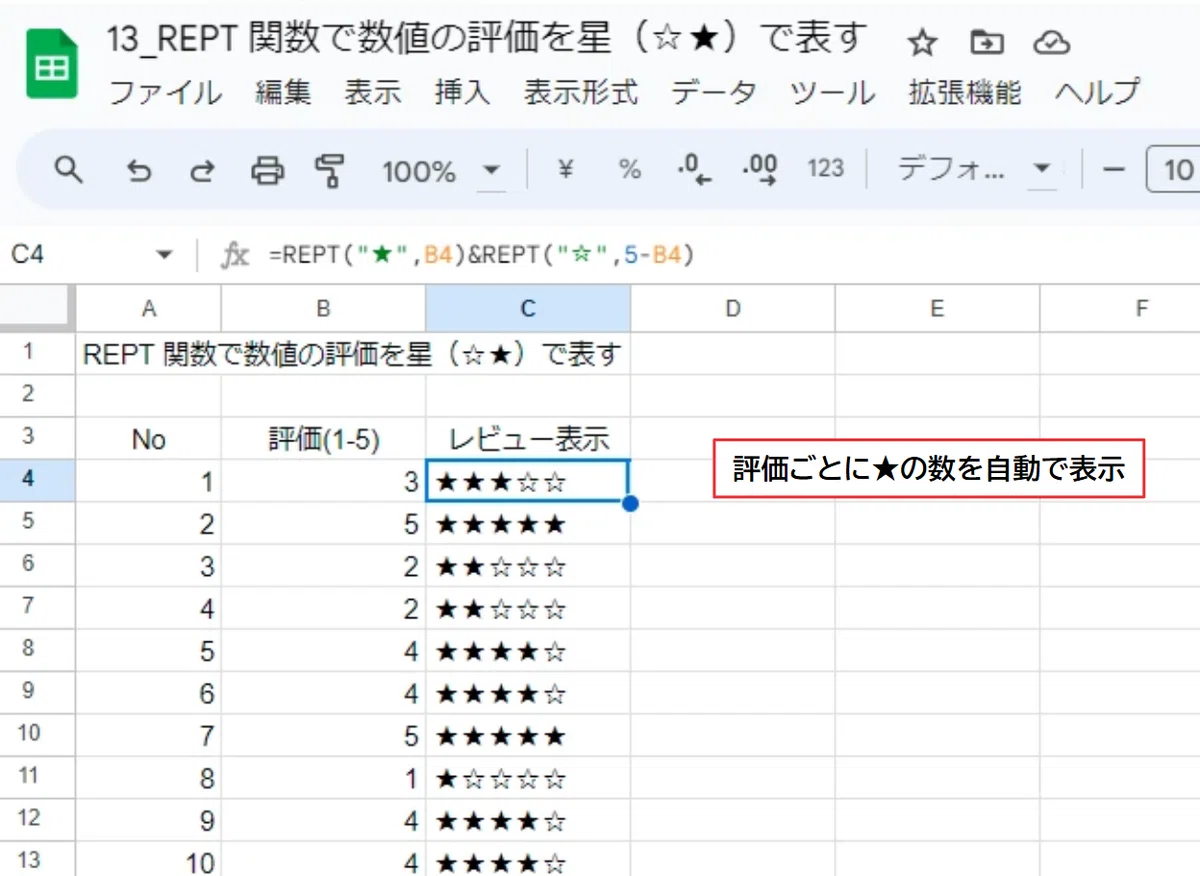The width and height of the screenshot is (1200, 876).
Task: Select the レビュー表示 header cell
Action: coord(528,438)
